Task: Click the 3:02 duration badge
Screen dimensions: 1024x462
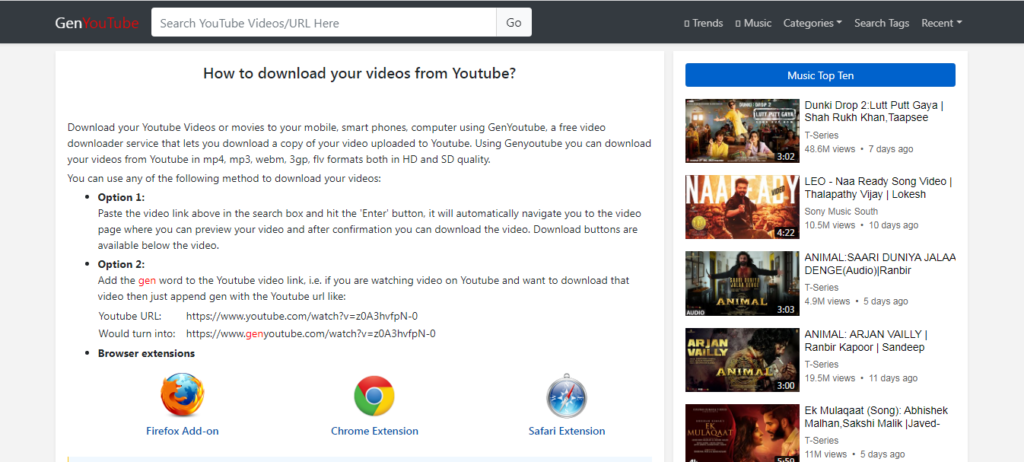Action: point(786,156)
